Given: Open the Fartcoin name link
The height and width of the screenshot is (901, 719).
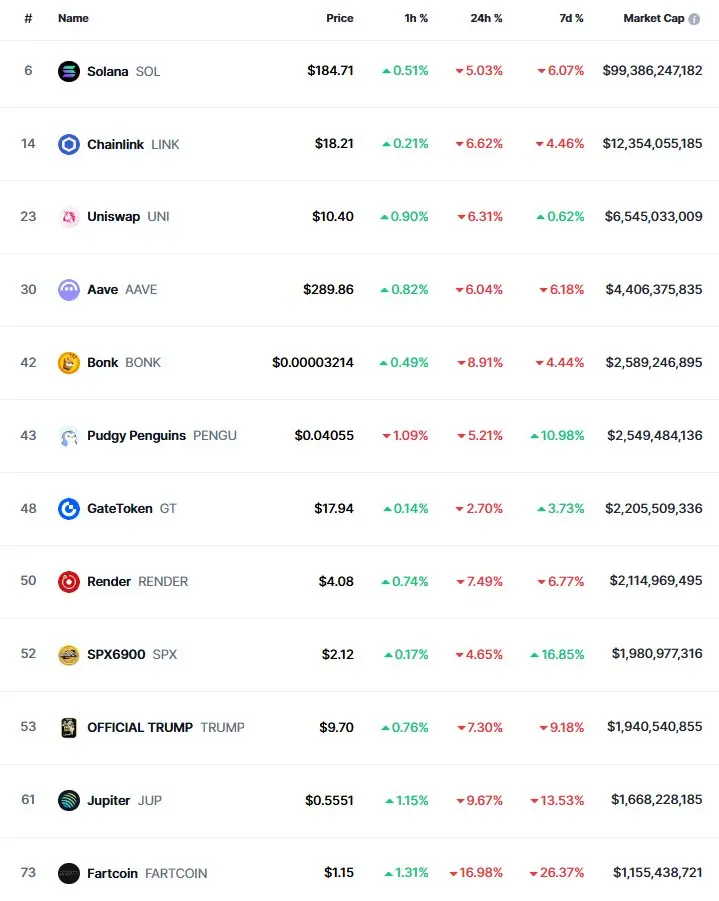Looking at the screenshot, I should click(113, 873).
